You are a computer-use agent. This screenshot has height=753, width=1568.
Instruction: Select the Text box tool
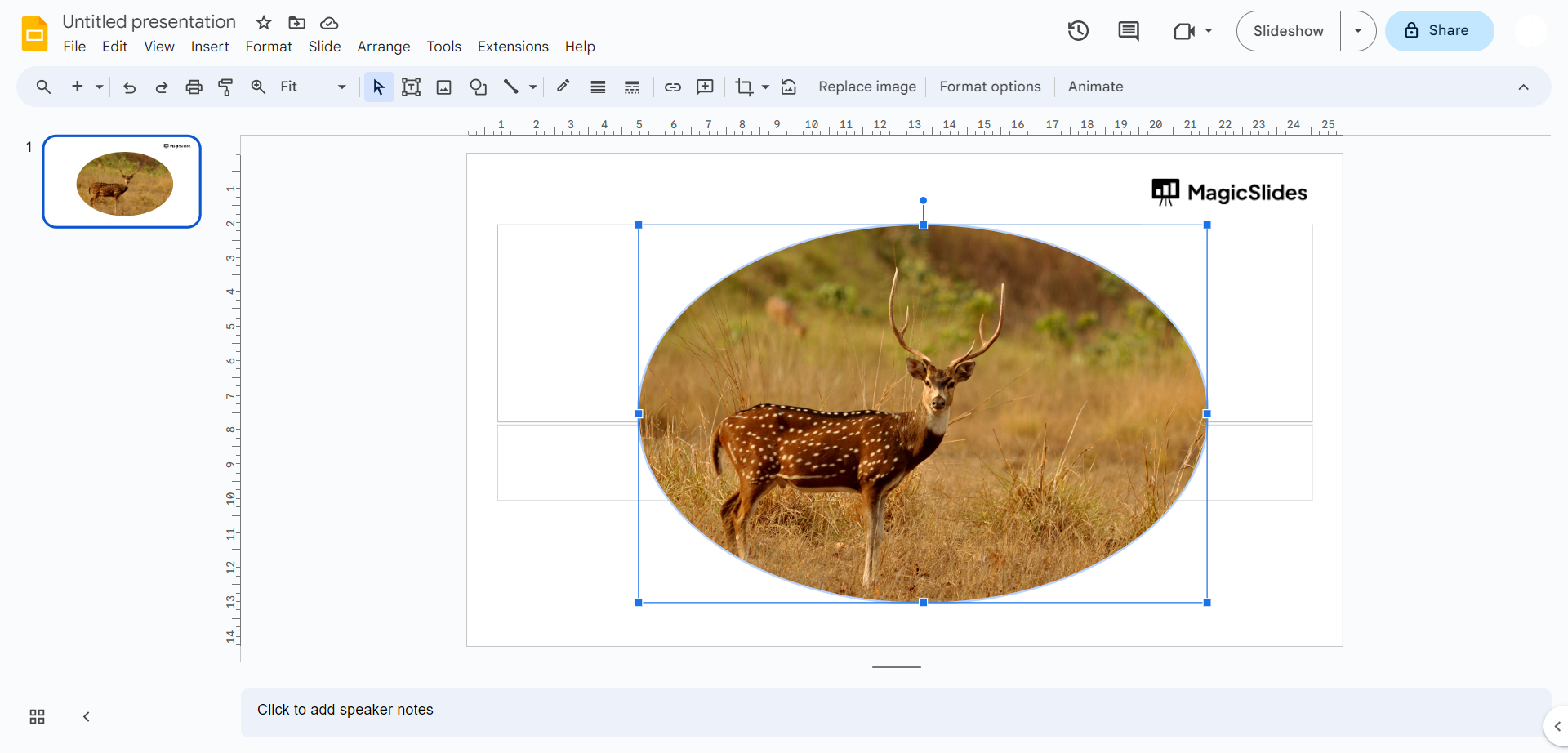pyautogui.click(x=411, y=87)
